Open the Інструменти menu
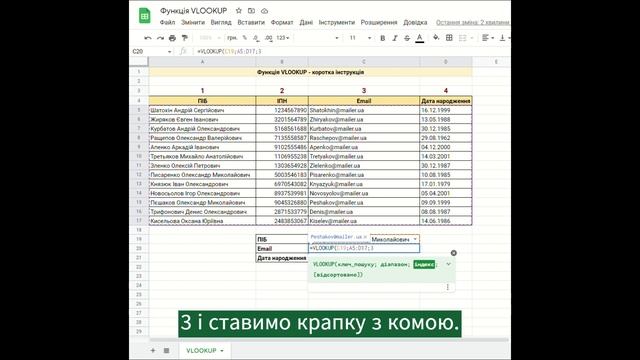 tap(337, 22)
